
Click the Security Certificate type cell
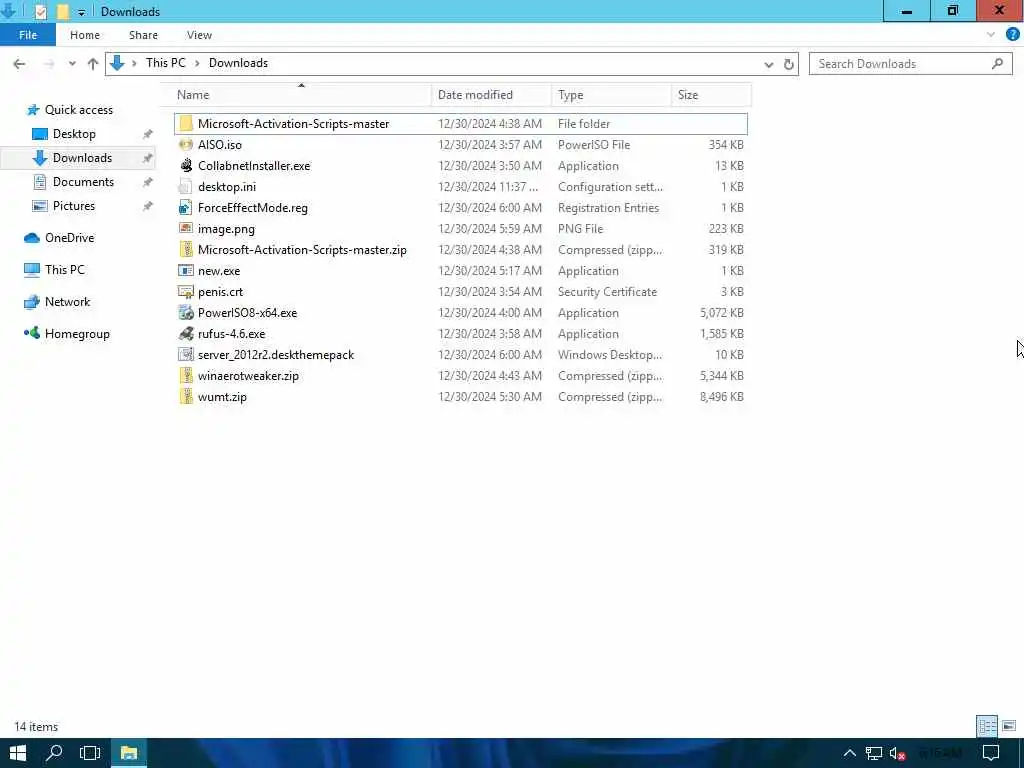[x=607, y=292]
